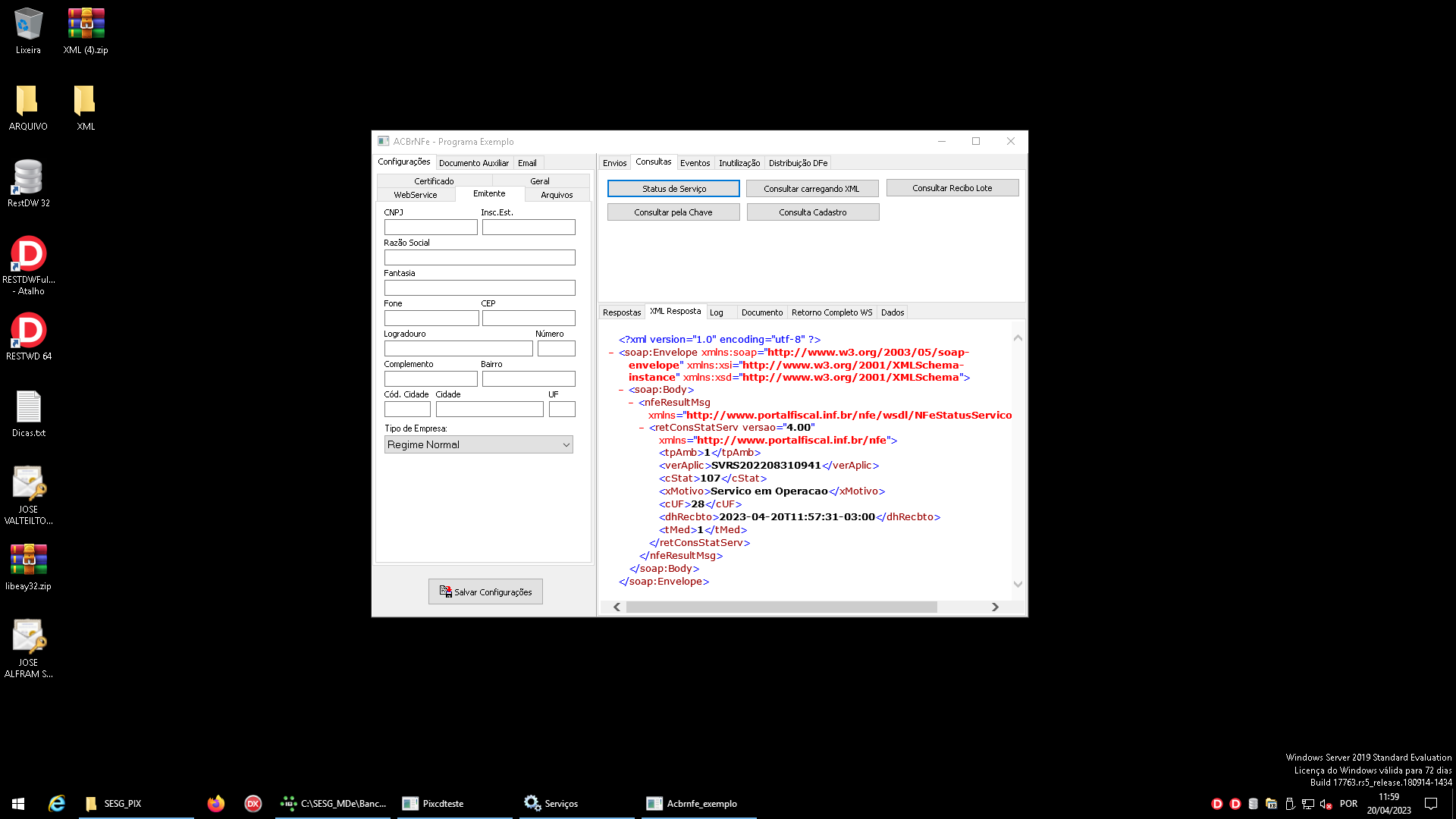Switch to the Inutilização tab

tap(739, 163)
